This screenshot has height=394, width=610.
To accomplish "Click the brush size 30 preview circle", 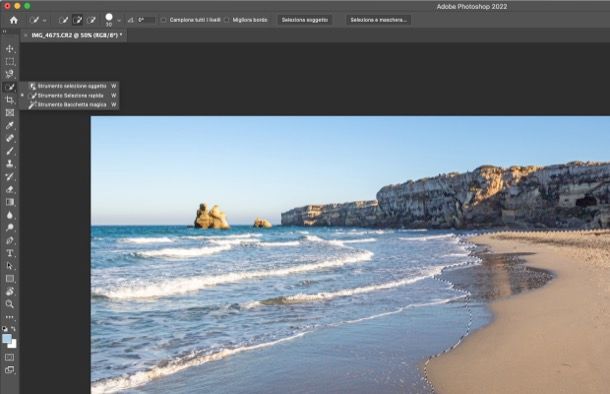I will tap(109, 17).
